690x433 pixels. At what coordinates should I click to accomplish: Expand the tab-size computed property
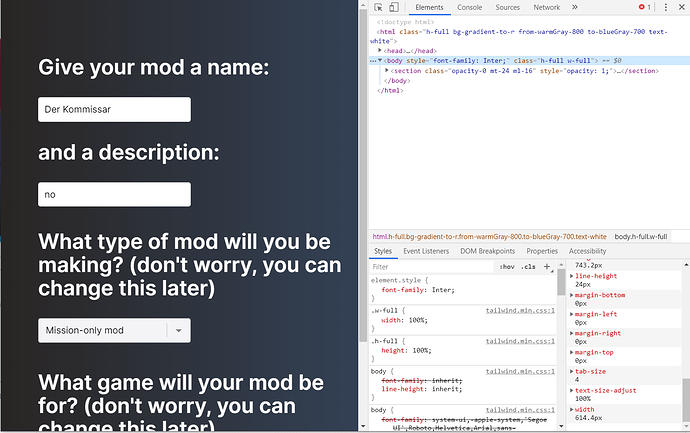click(x=572, y=371)
